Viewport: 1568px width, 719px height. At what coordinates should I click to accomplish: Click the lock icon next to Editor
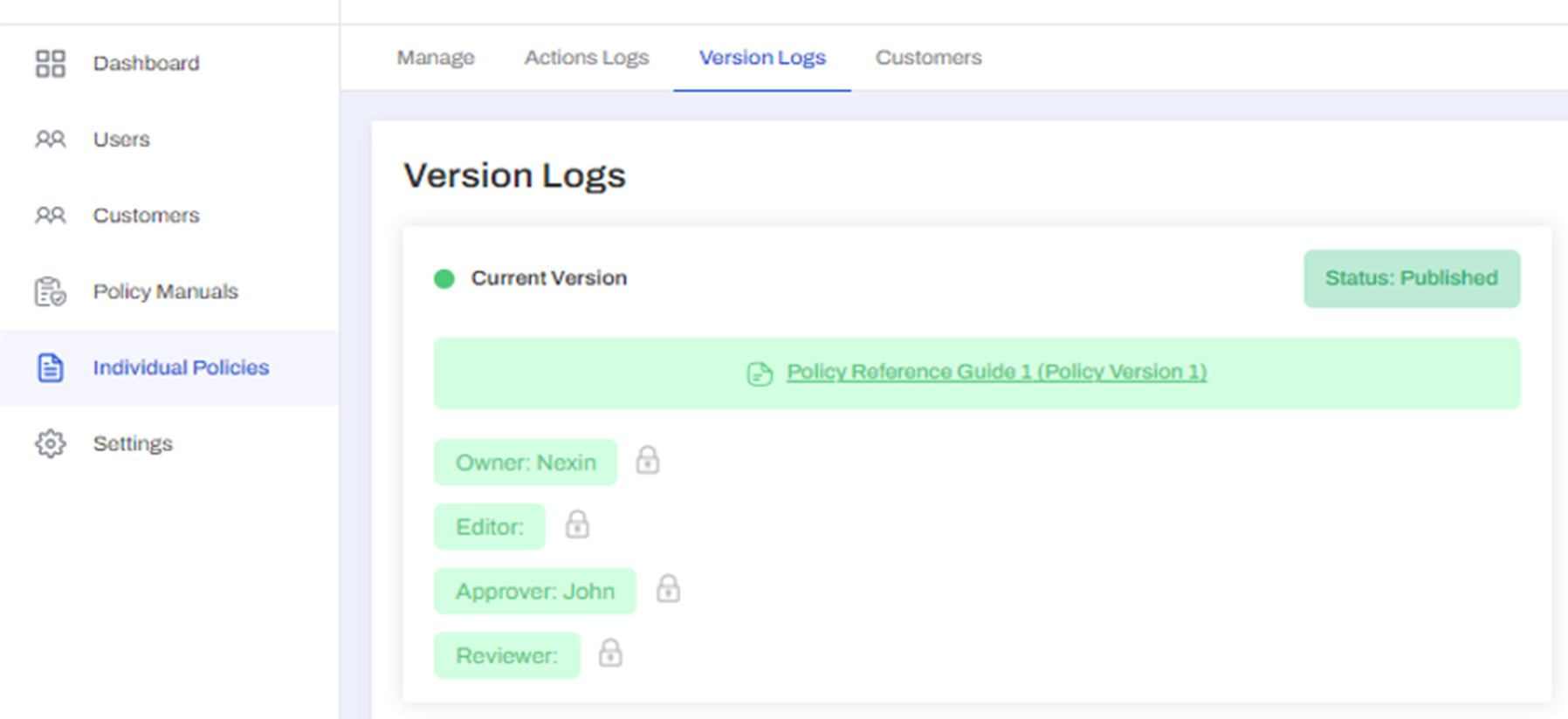[x=577, y=524]
